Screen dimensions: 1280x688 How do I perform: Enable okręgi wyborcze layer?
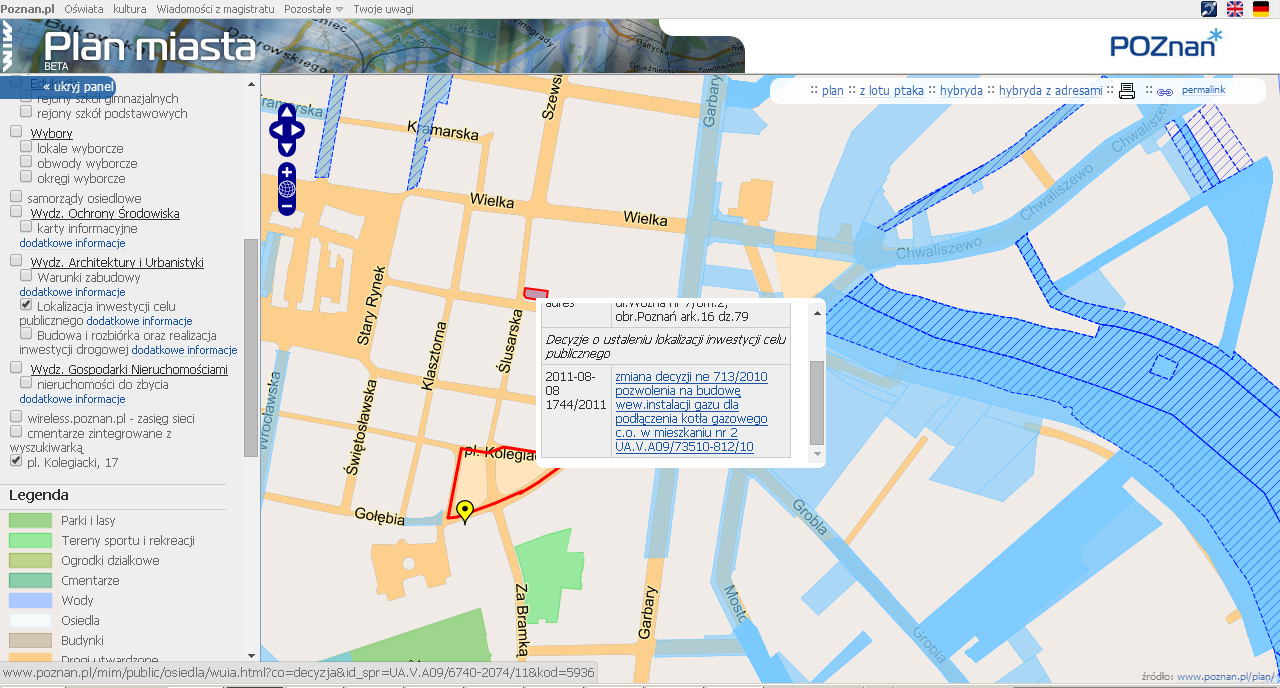pos(26,177)
